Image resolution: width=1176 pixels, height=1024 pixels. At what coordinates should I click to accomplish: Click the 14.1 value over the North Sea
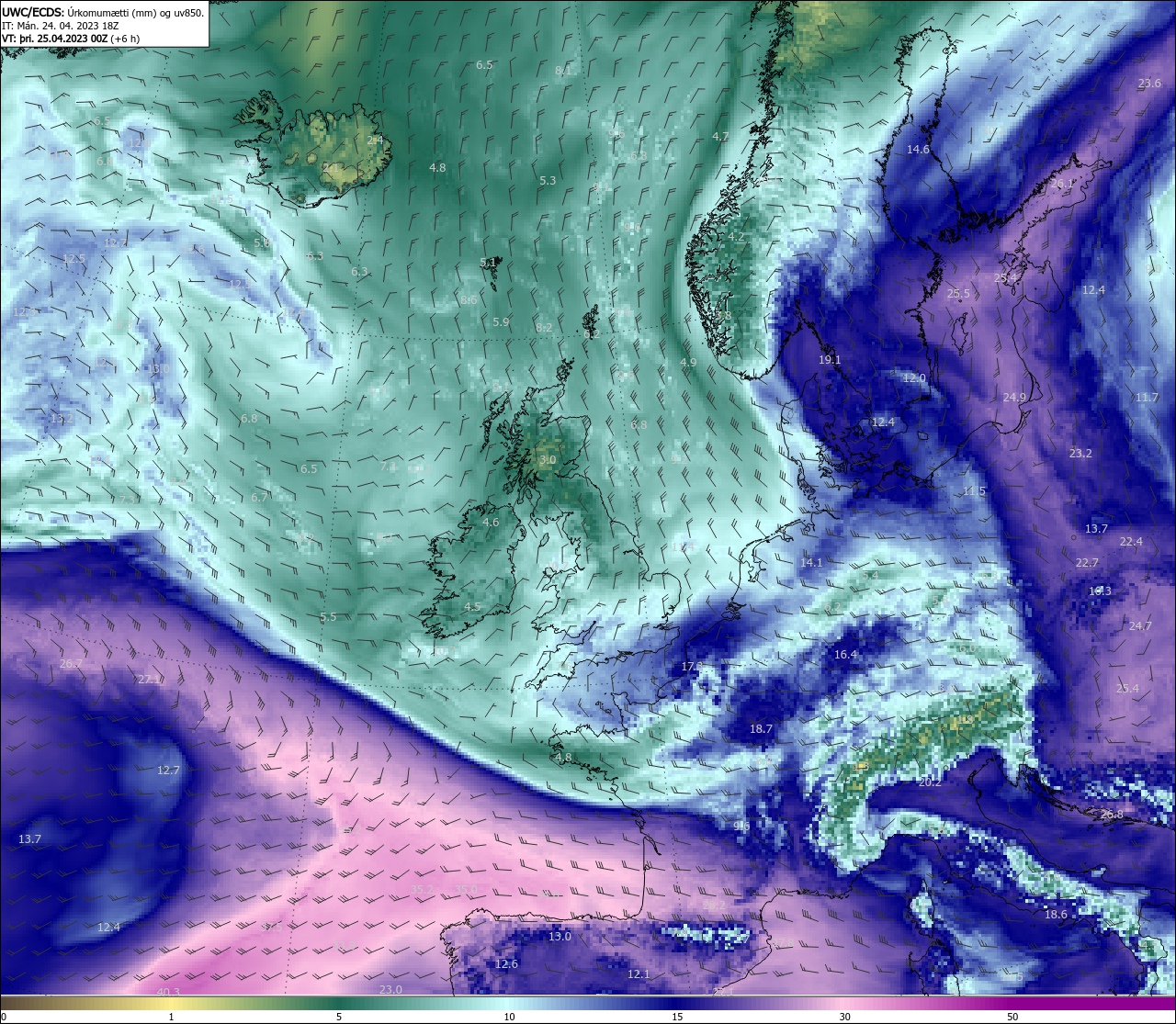(811, 563)
